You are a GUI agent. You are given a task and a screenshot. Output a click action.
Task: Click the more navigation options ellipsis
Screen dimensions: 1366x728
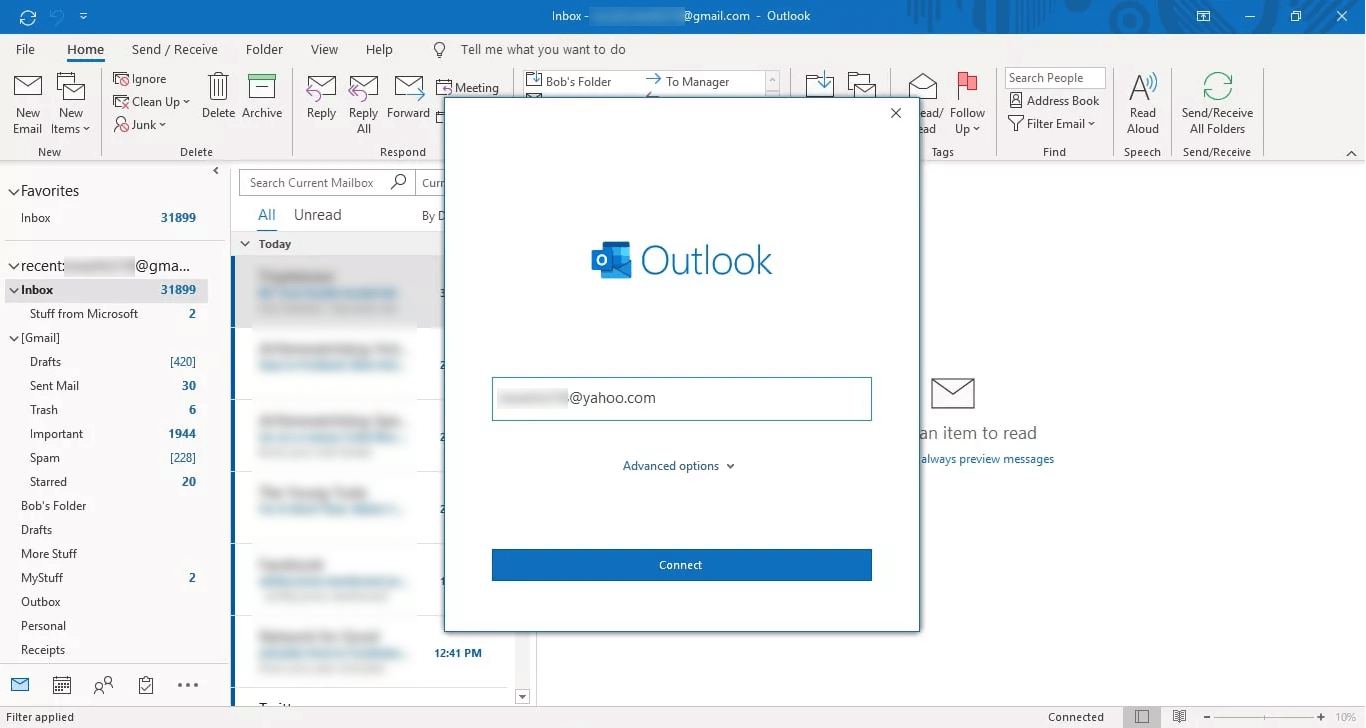[188, 685]
